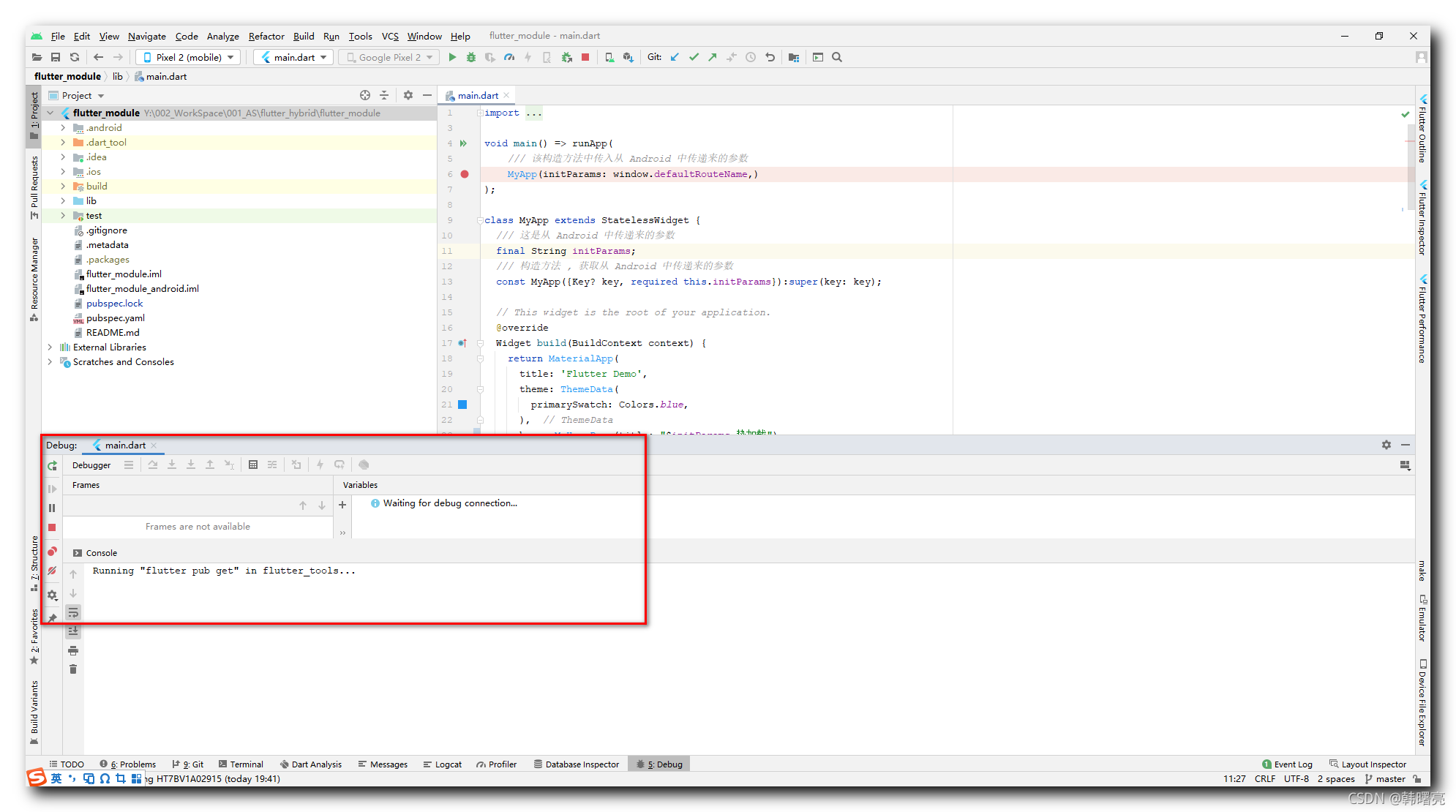Screen dimensions: 1456x812
Task: Stop the debug session with red square
Action: tap(52, 527)
